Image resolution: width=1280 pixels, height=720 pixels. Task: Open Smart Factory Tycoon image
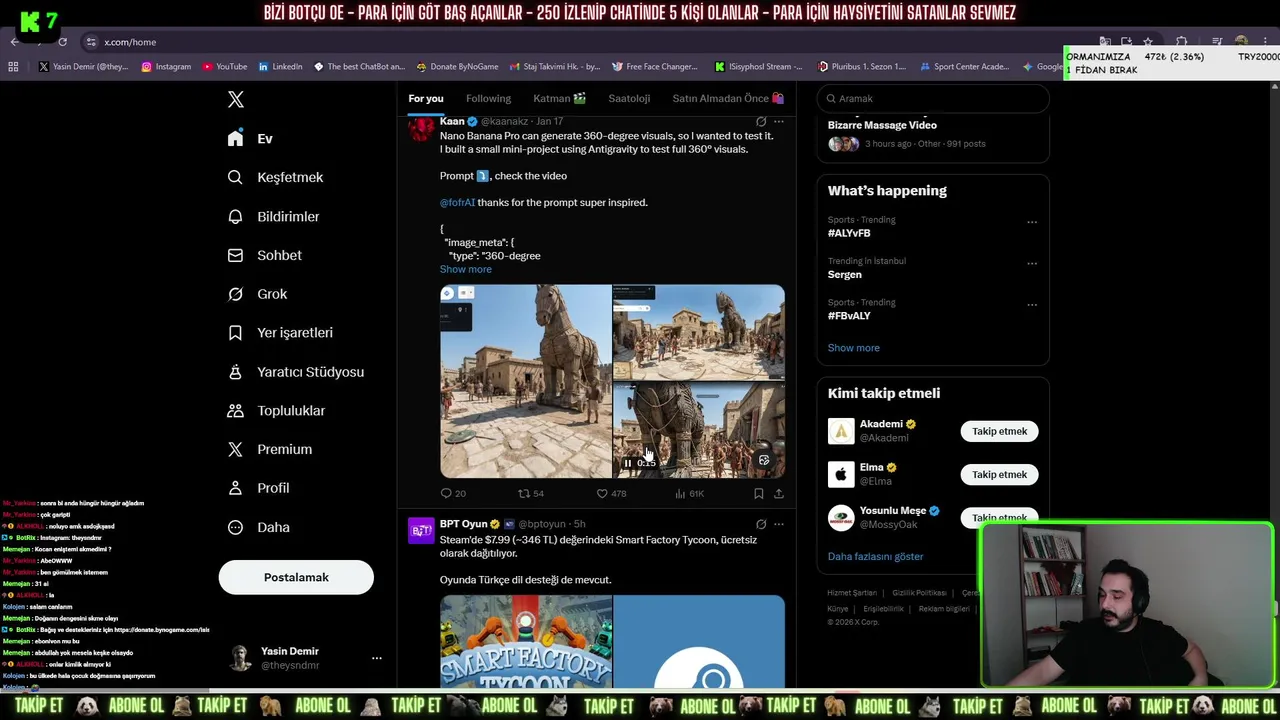526,642
